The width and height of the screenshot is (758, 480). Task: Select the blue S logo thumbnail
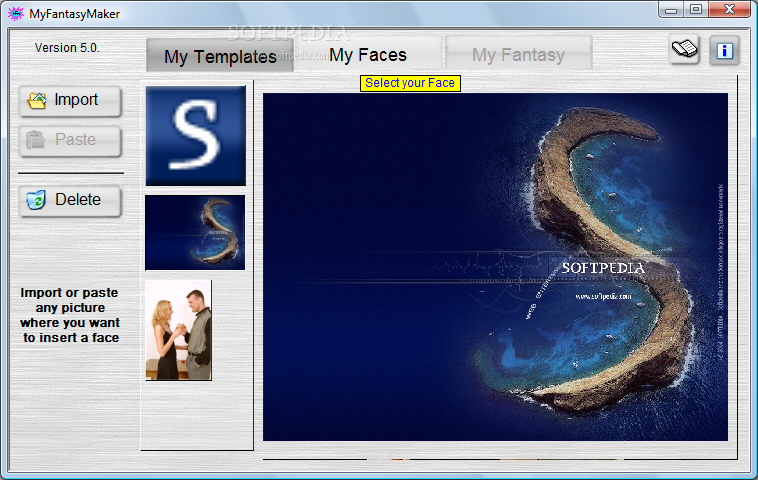point(195,136)
